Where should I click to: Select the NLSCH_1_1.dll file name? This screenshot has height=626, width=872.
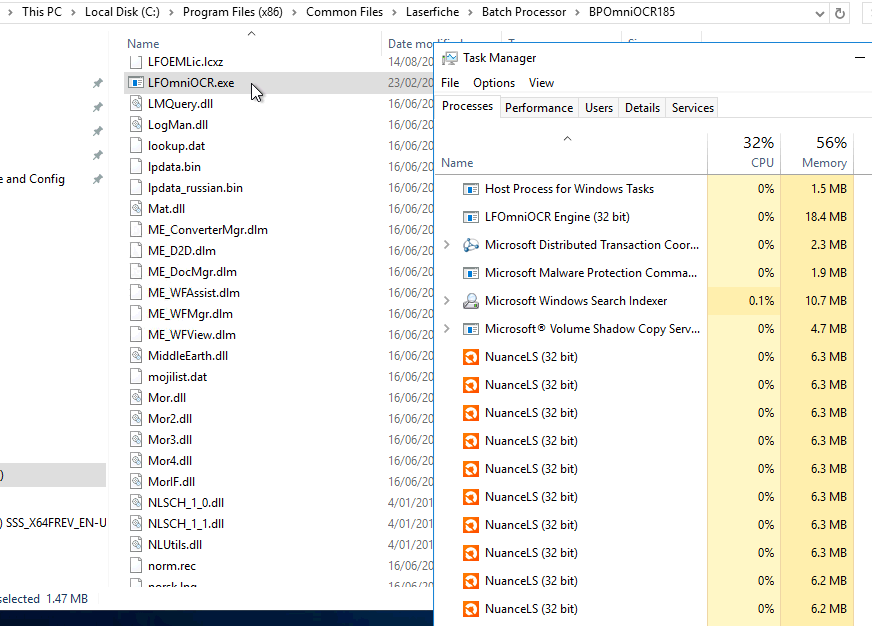(186, 524)
